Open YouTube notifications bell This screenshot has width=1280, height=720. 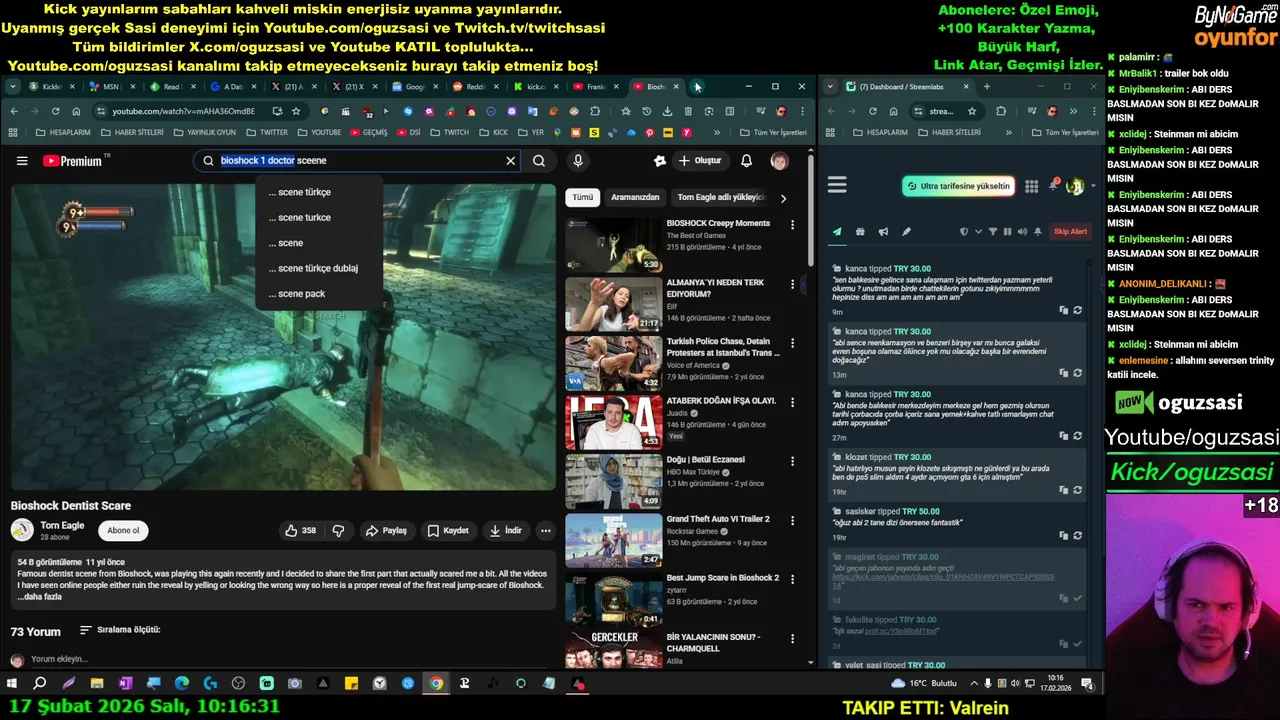[746, 161]
